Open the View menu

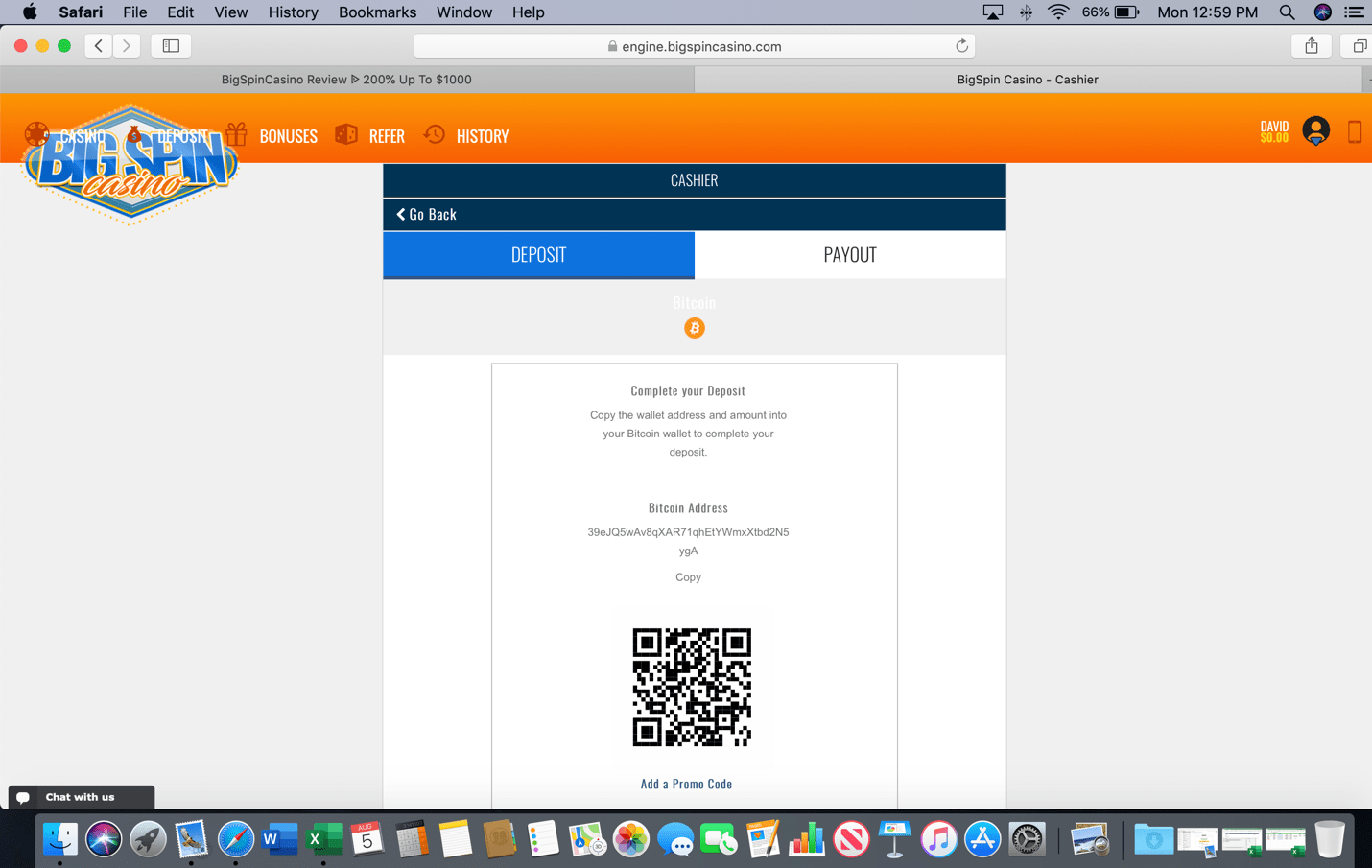[x=230, y=12]
